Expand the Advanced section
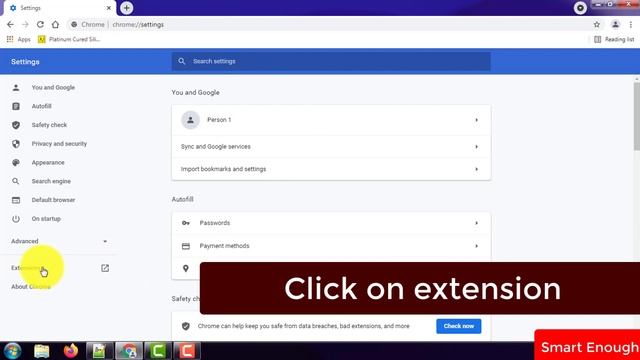This screenshot has width=640, height=360. click(59, 241)
